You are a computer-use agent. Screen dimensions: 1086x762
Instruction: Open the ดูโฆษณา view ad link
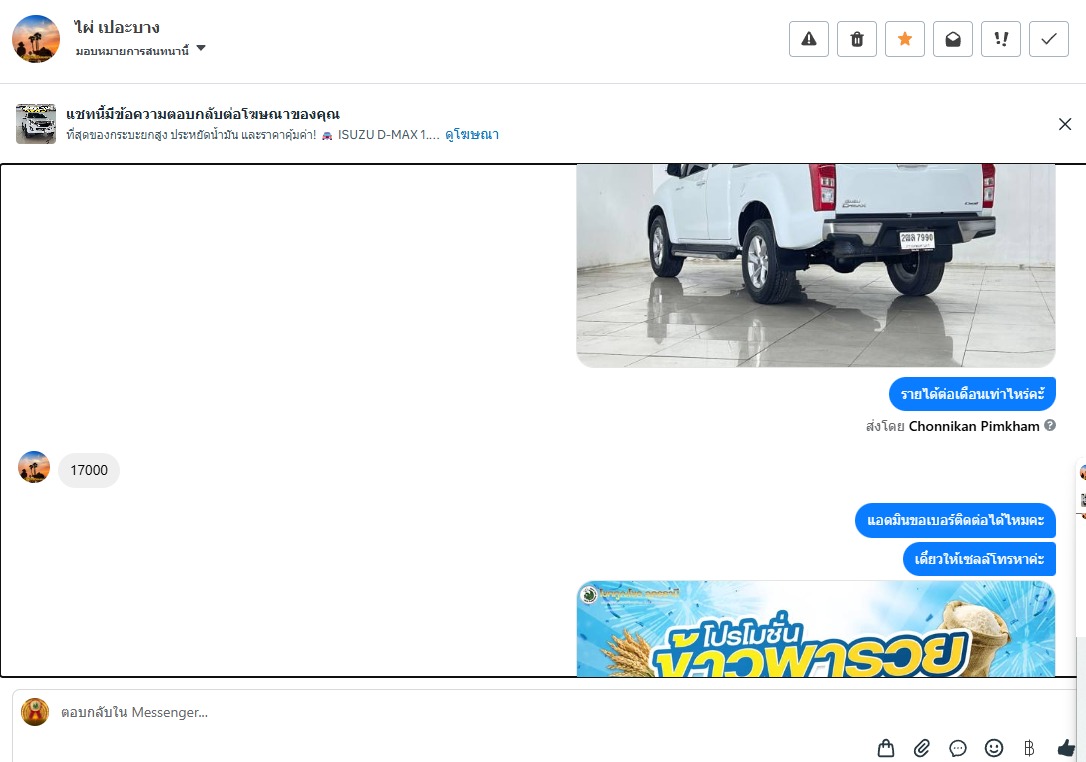tap(472, 134)
